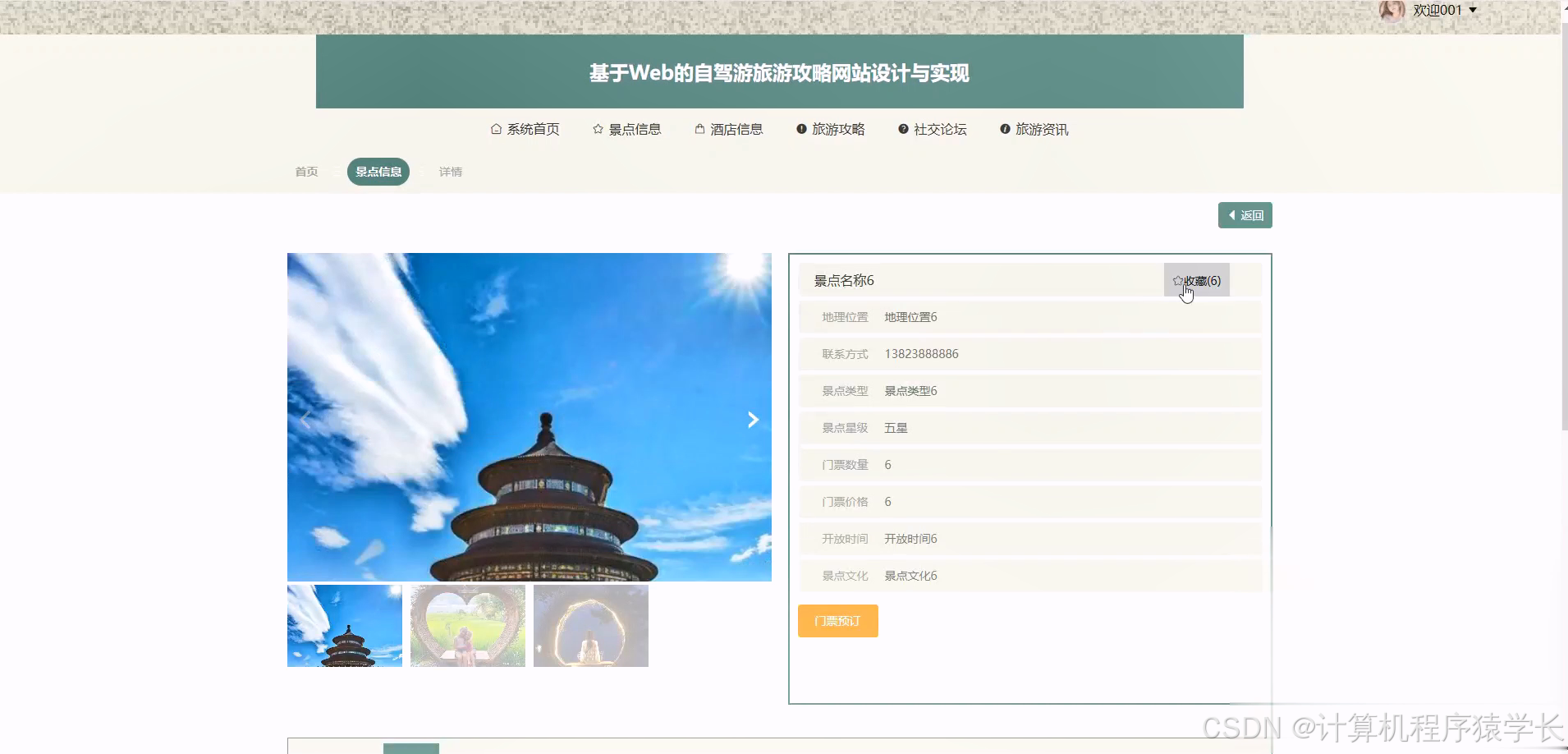Select the heart-shaped photo thumbnail
Viewport: 1568px width, 754px height.
(x=467, y=625)
